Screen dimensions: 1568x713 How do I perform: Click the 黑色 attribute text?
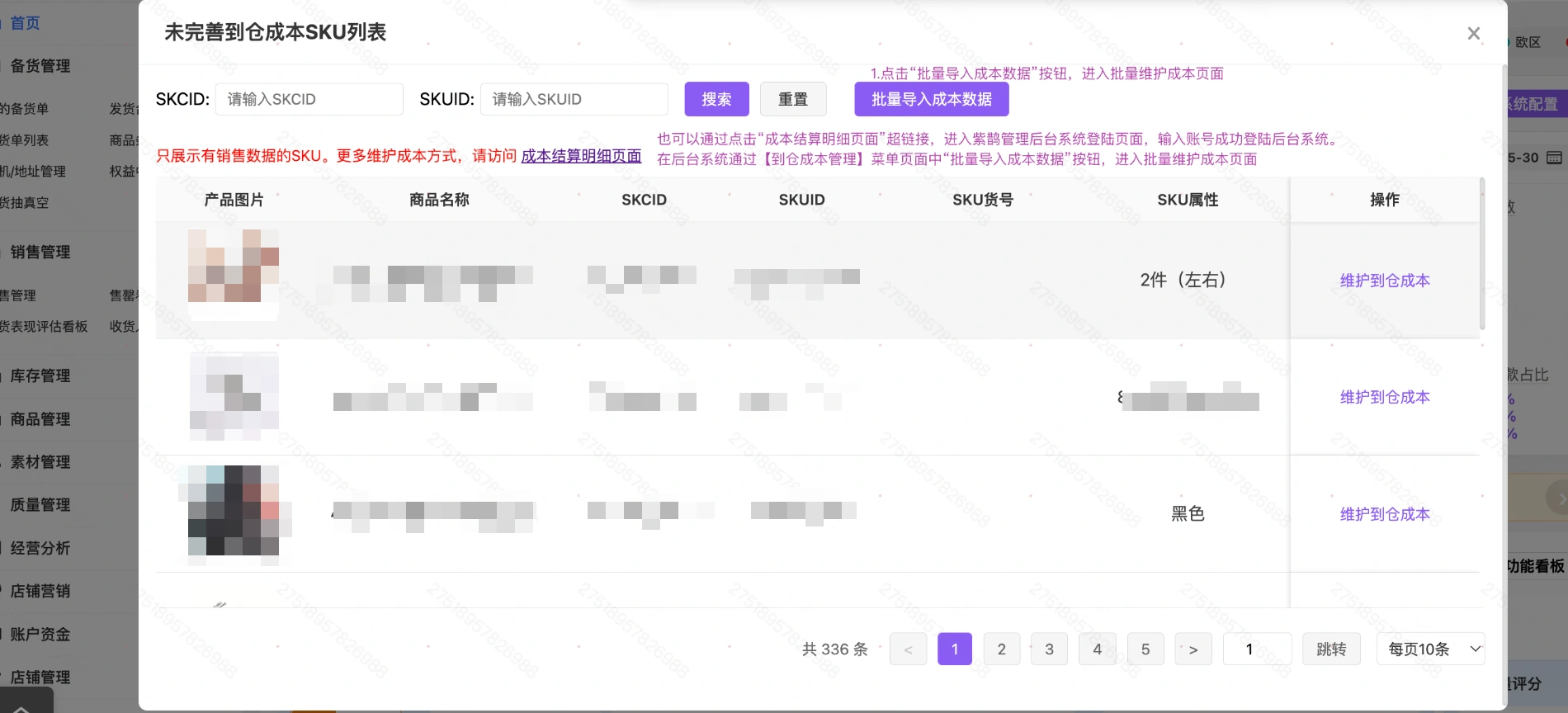tap(1188, 514)
